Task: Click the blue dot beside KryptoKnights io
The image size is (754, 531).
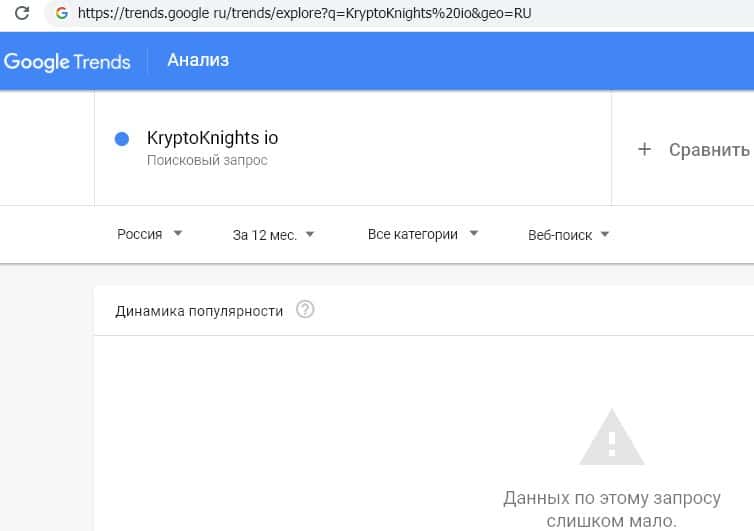Action: point(122,139)
